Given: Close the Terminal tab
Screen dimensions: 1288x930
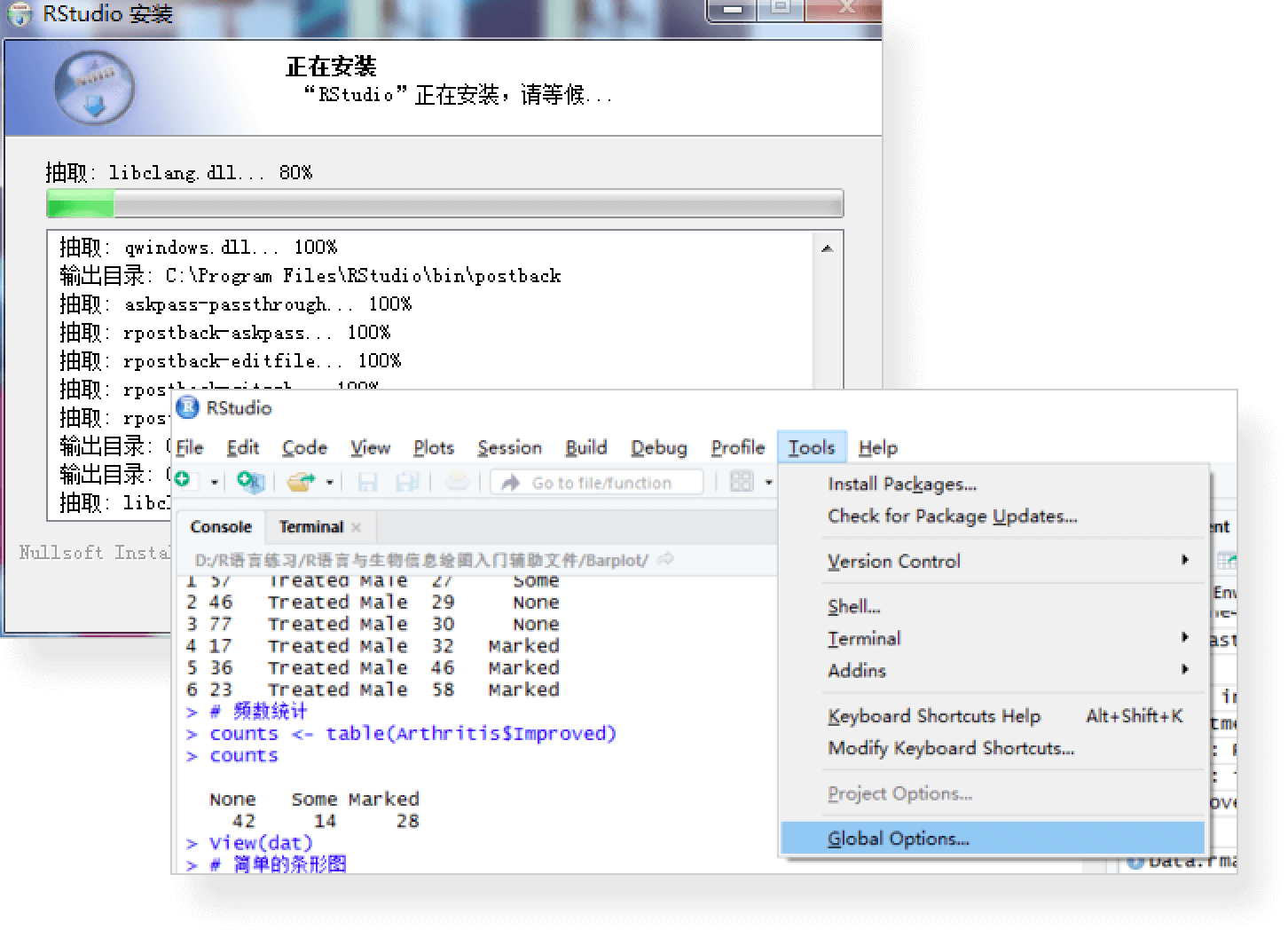Looking at the screenshot, I should point(357,527).
